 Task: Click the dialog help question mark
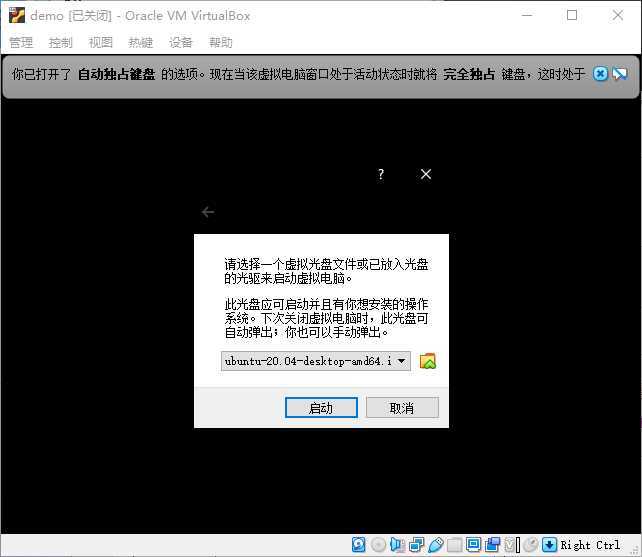381,174
